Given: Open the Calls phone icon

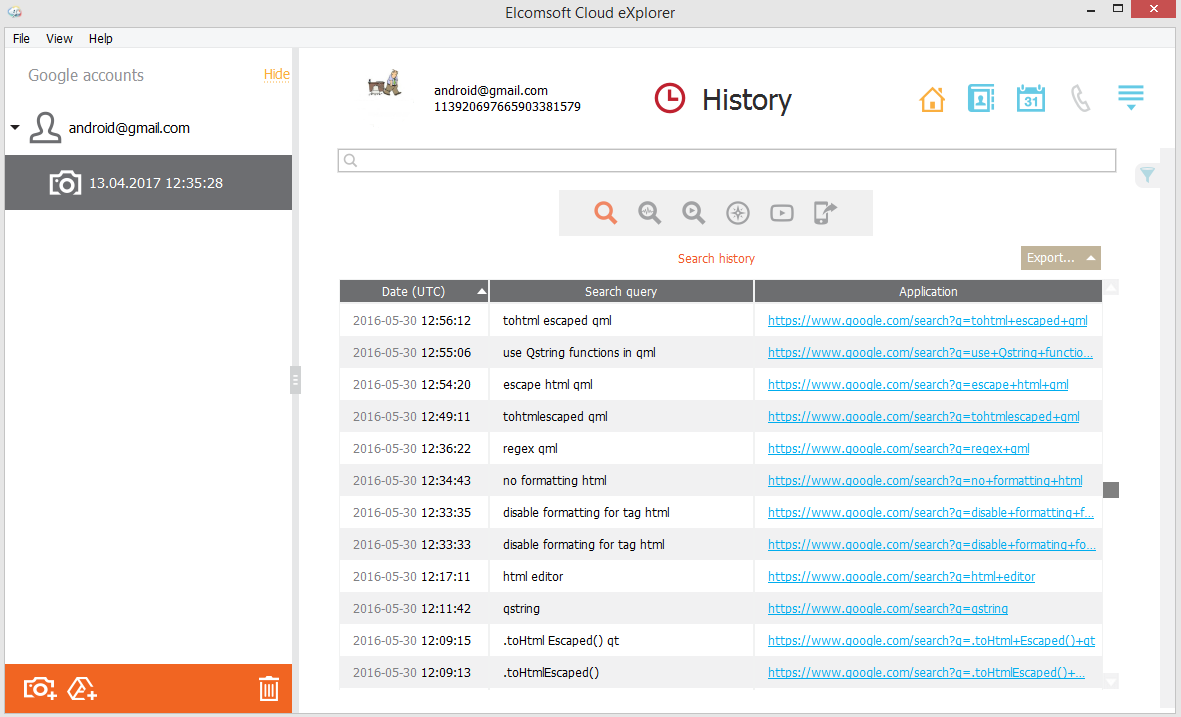Looking at the screenshot, I should tap(1080, 99).
